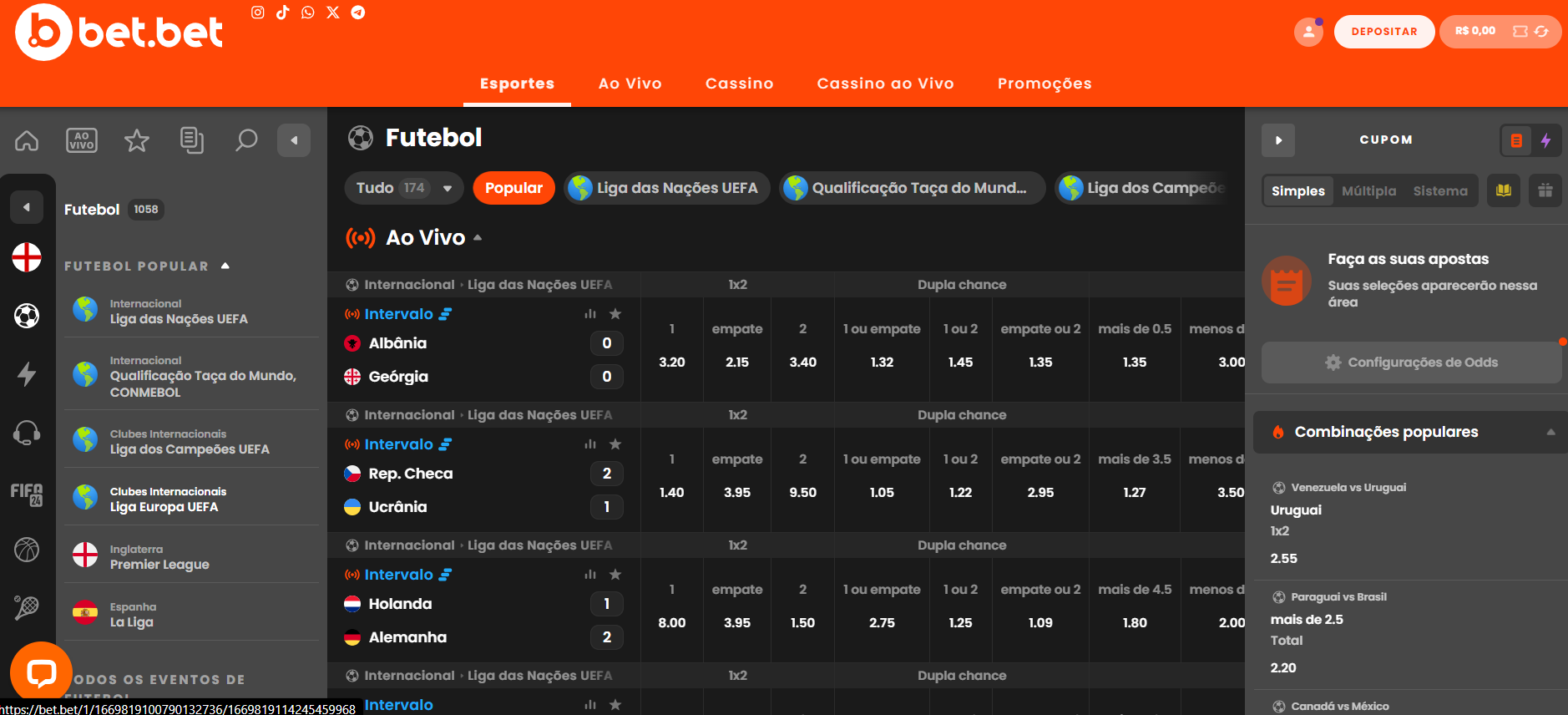
Task: Add Paraguai vs Brasil mais de 2.5 at 2.20
Action: point(1411,633)
